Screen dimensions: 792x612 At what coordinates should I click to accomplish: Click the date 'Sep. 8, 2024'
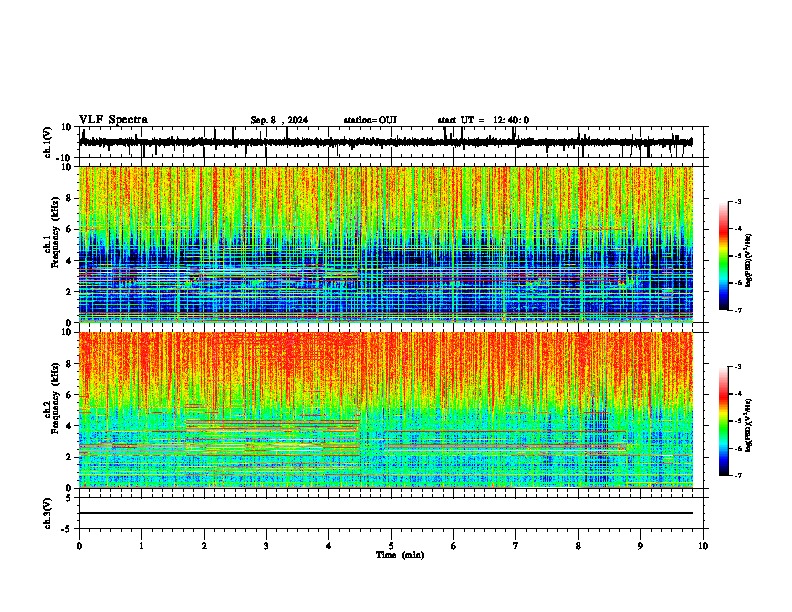279,120
